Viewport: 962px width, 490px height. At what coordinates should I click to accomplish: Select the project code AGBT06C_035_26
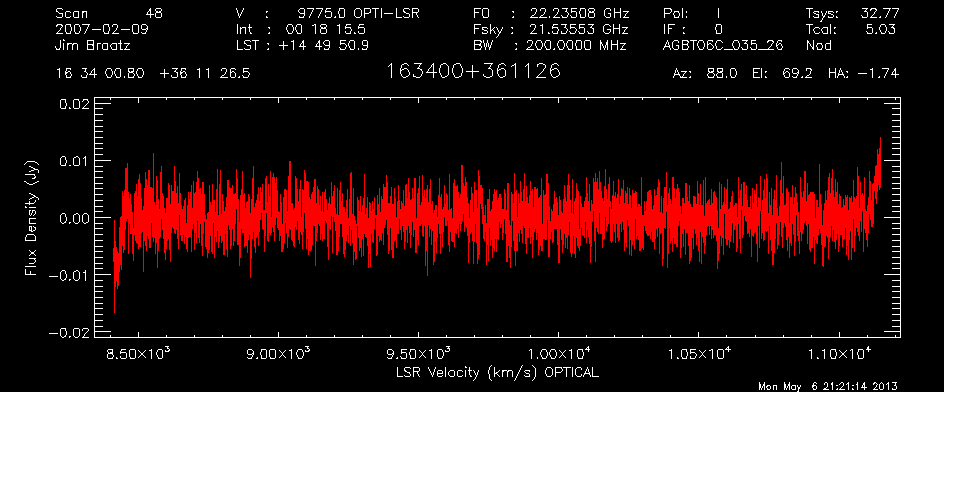click(723, 45)
